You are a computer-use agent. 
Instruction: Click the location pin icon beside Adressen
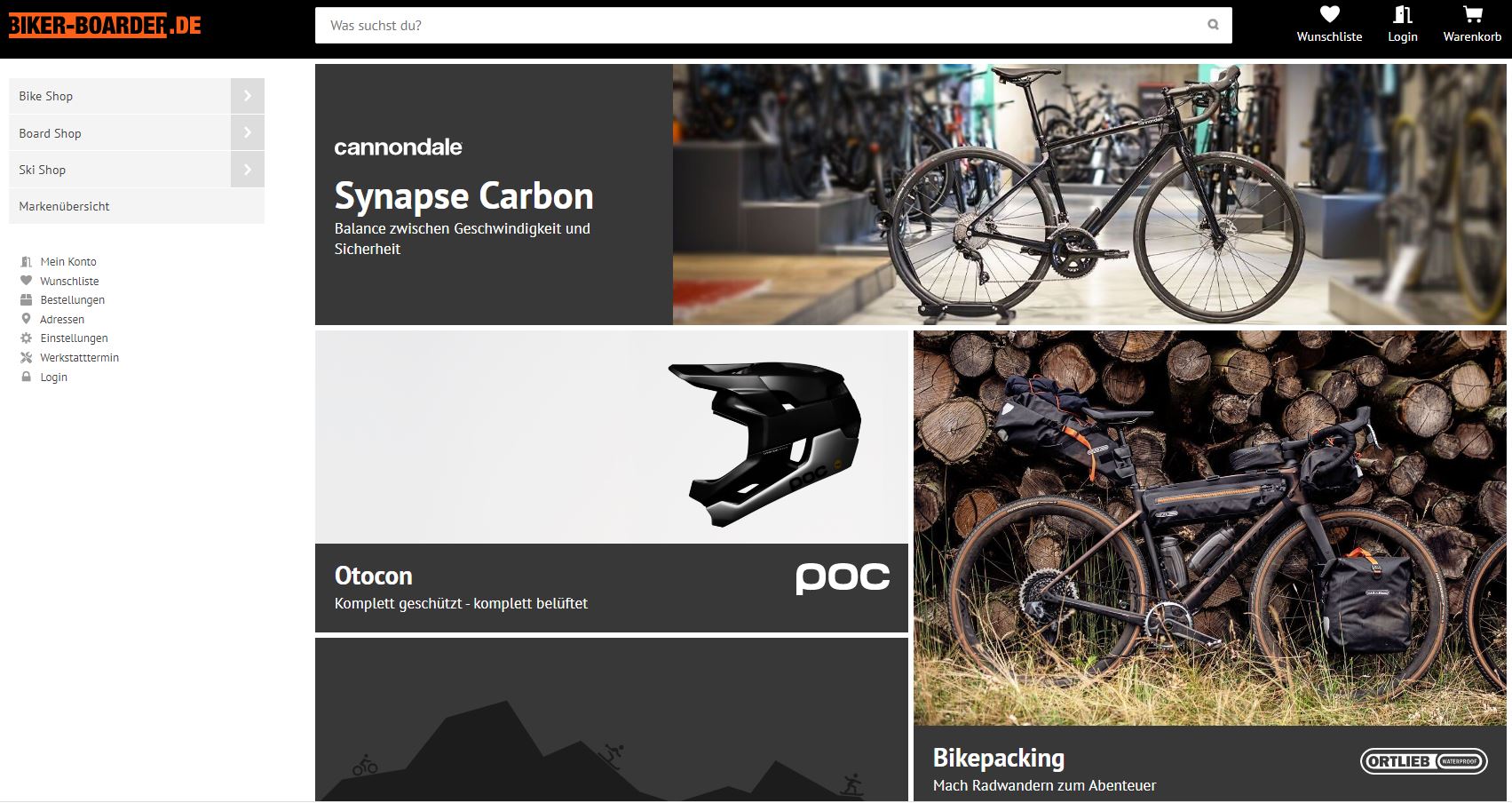pos(26,319)
